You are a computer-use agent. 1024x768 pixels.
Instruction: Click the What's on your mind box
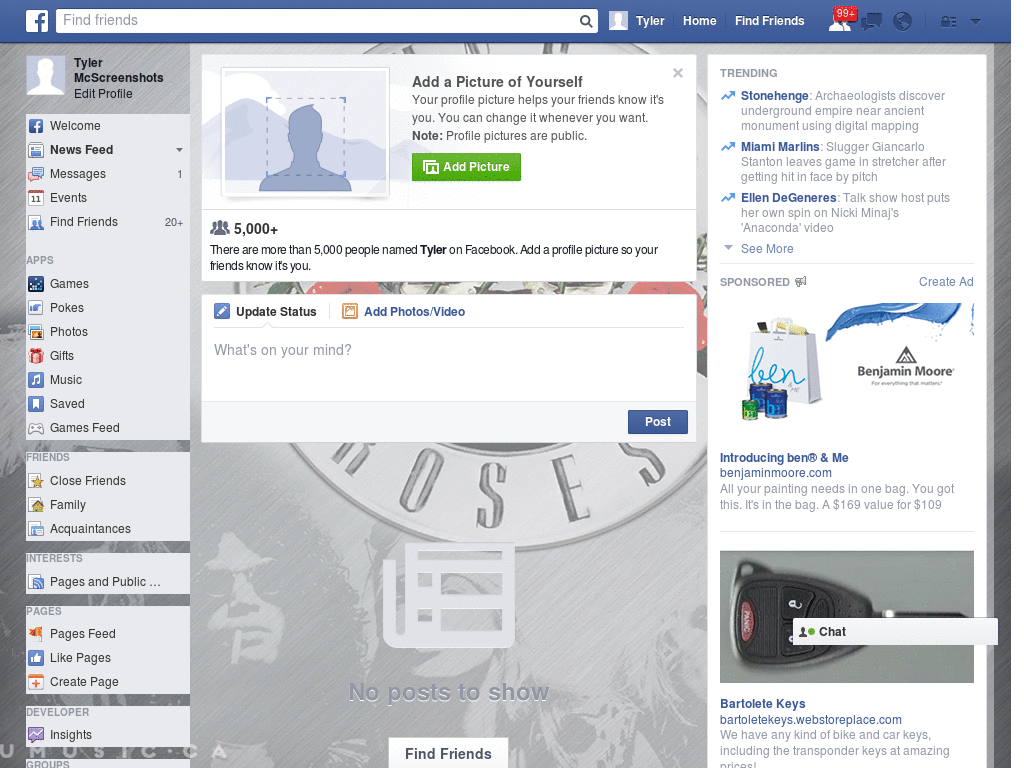(x=448, y=362)
